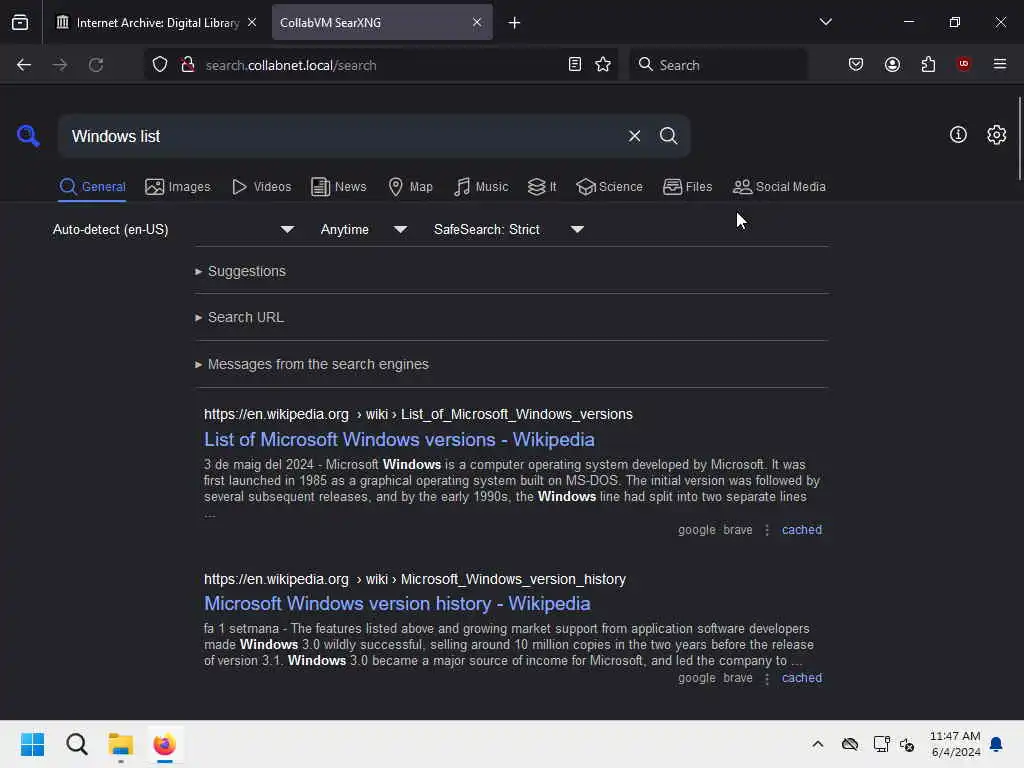Open recent browsing Firefox View icon
This screenshot has width=1024, height=768.
(20, 22)
